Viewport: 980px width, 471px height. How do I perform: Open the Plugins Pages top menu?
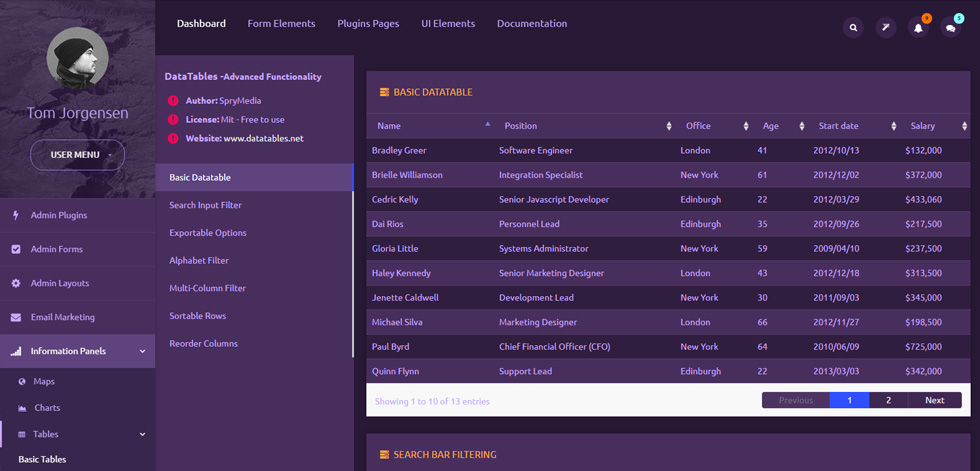pos(368,24)
